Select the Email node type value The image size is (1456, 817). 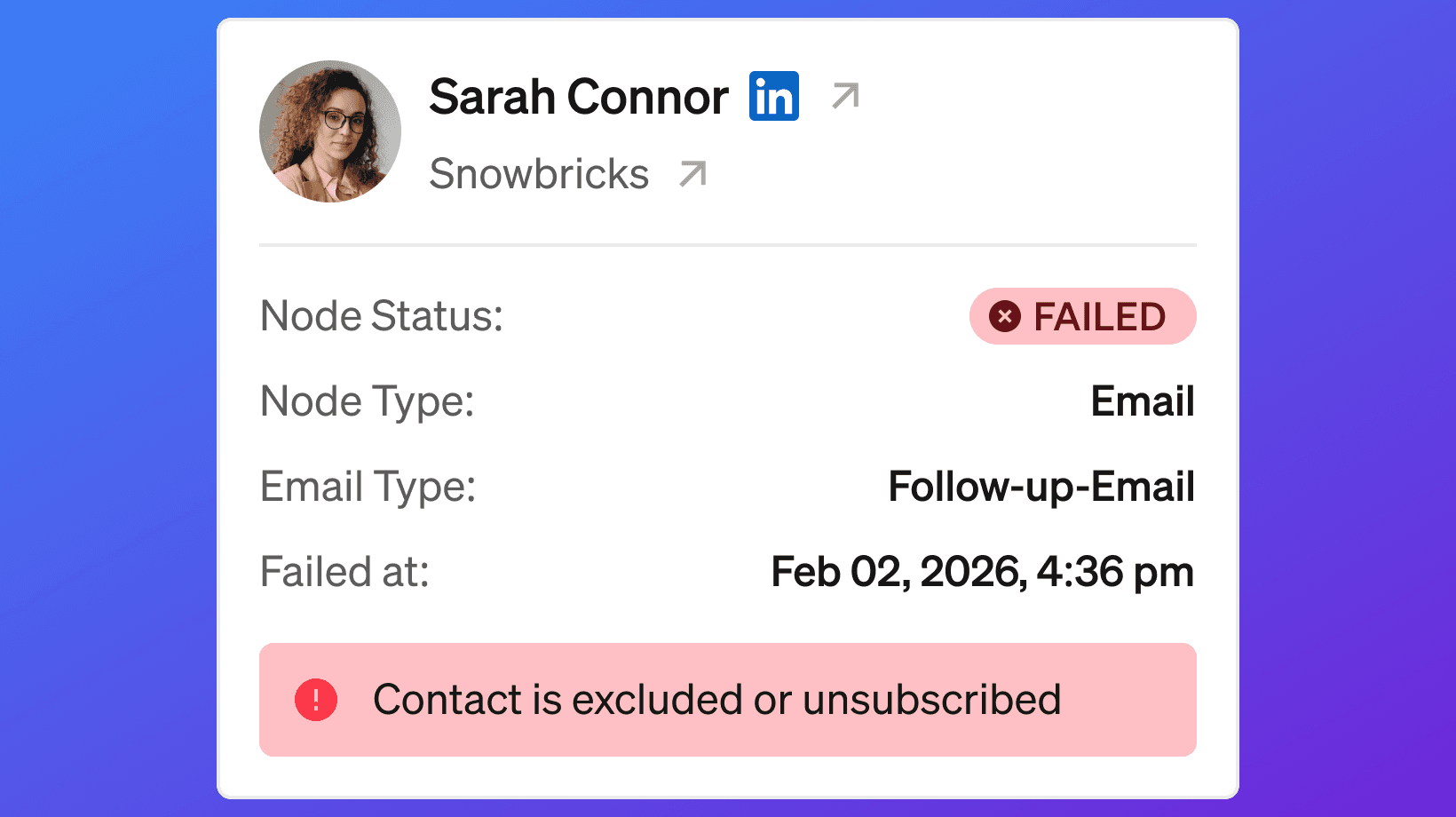coord(1143,401)
